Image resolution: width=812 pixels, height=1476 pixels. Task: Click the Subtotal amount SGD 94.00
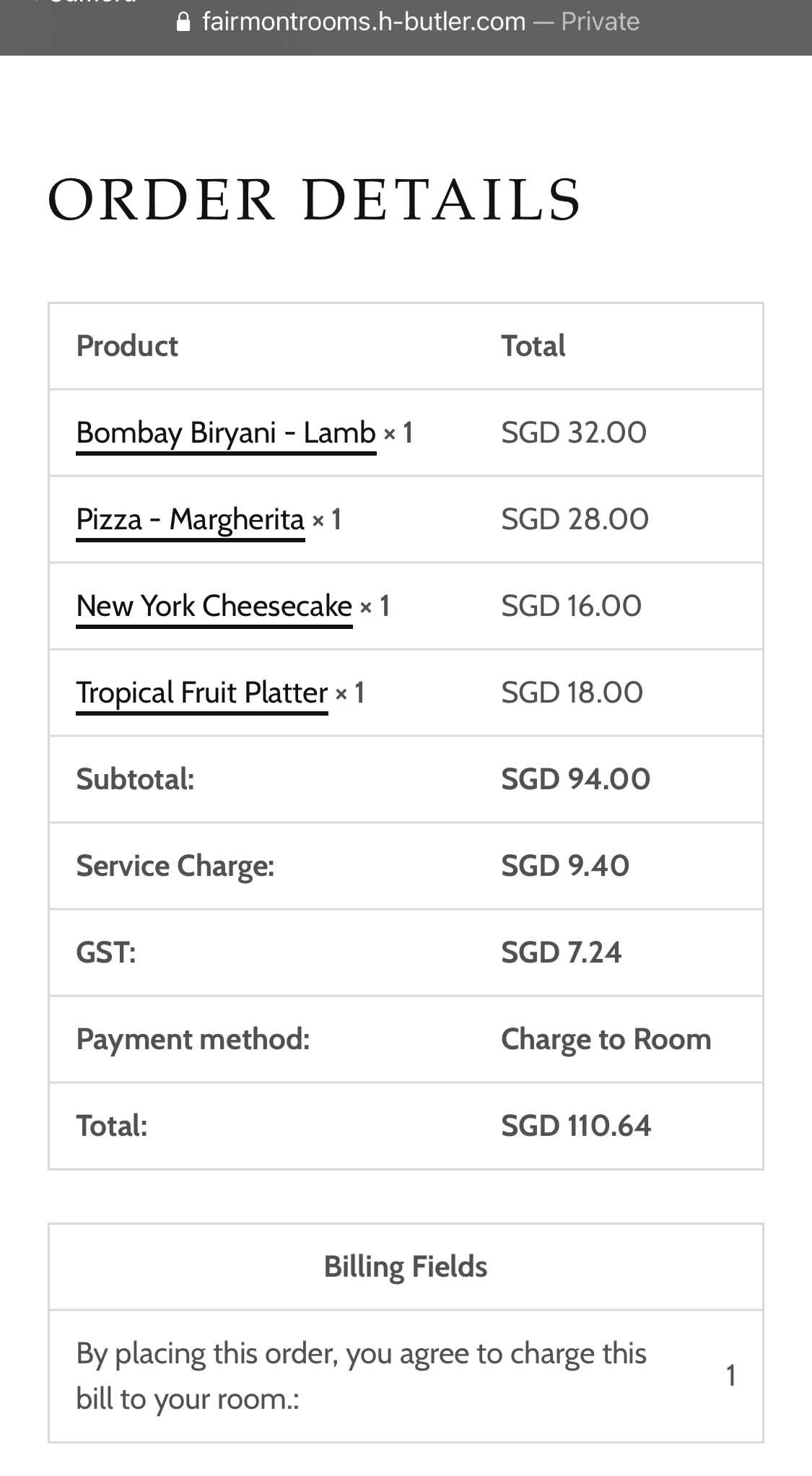click(575, 779)
